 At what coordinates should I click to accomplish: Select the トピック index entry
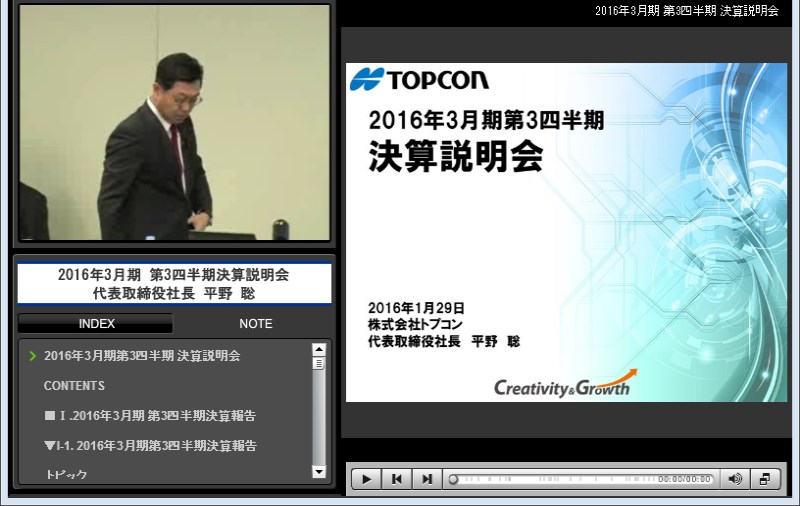pyautogui.click(x=66, y=474)
